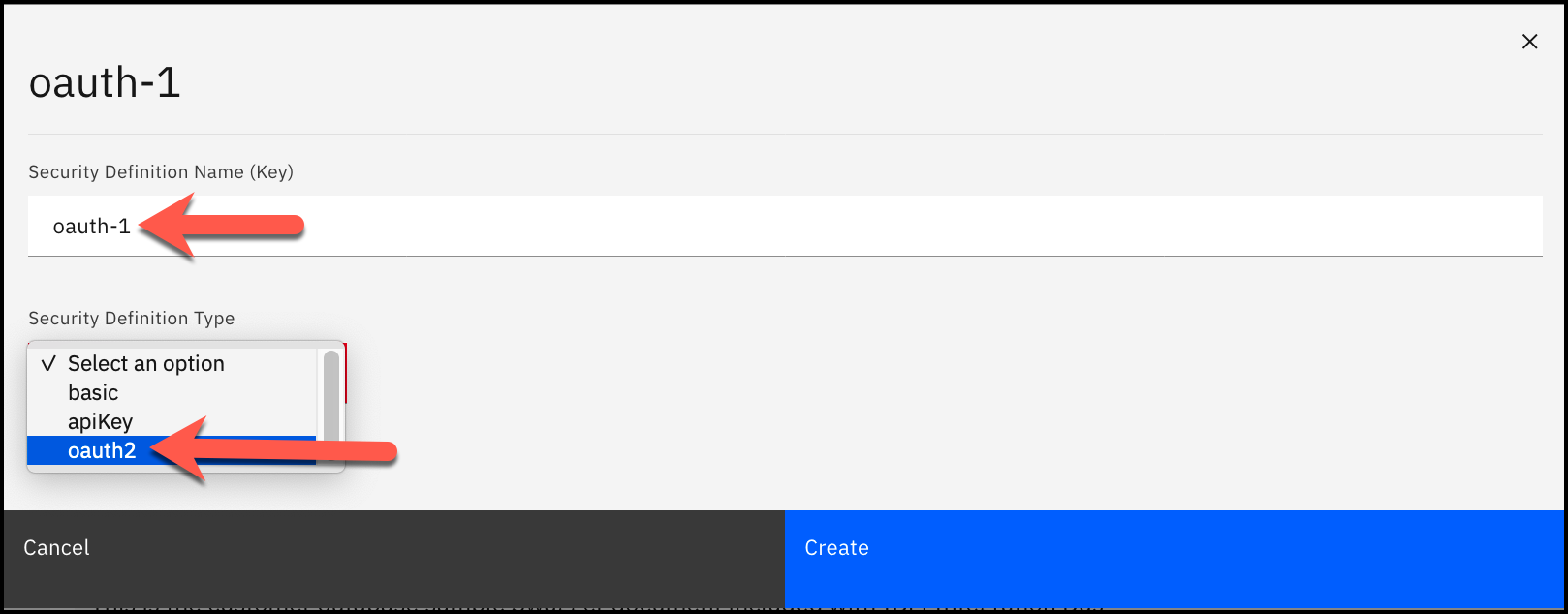
Task: Click the Security Definition Name (Key) label
Action: point(160,171)
